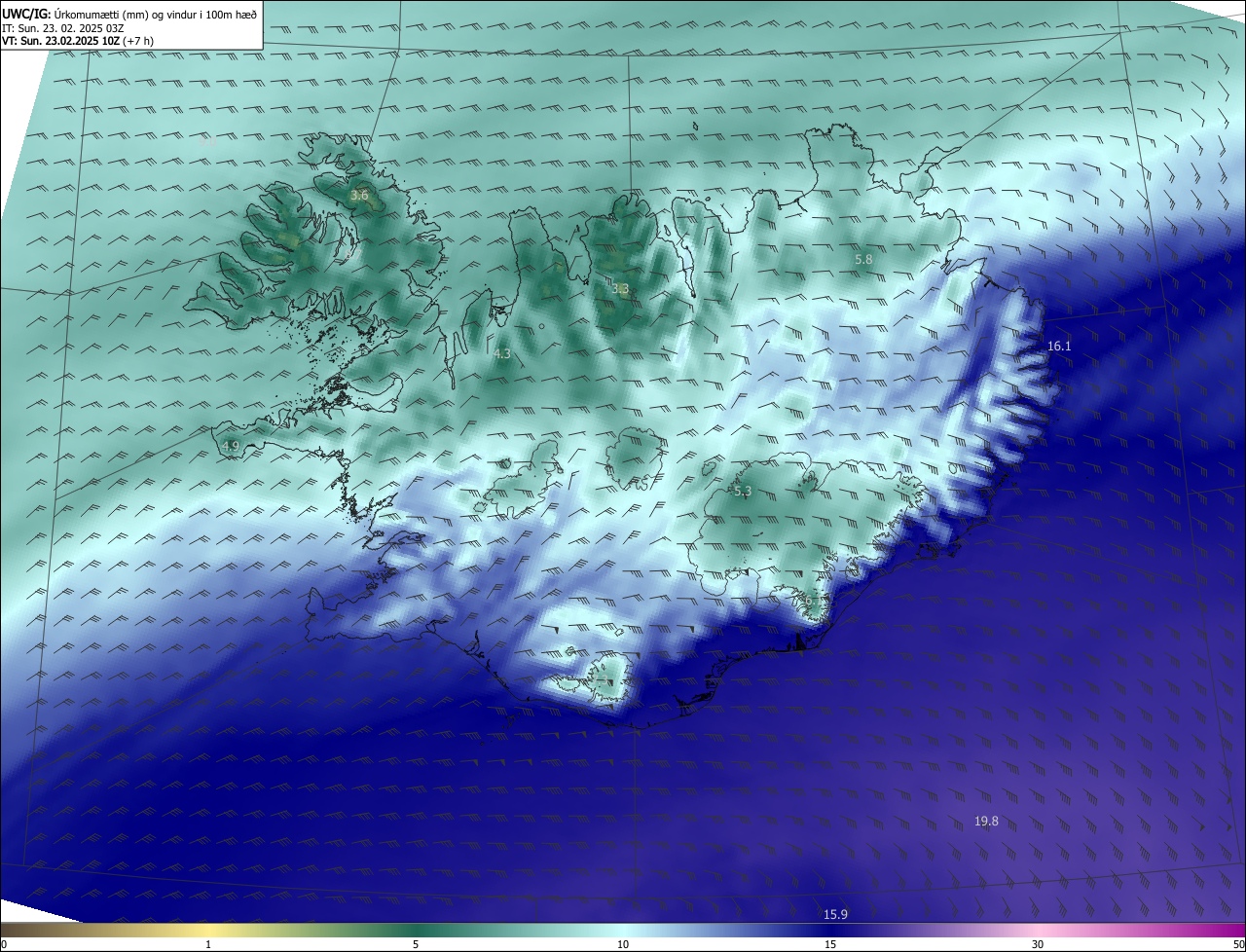Click the 5.8 value label in northeast Iceland
The height and width of the screenshot is (952, 1246).
(863, 260)
